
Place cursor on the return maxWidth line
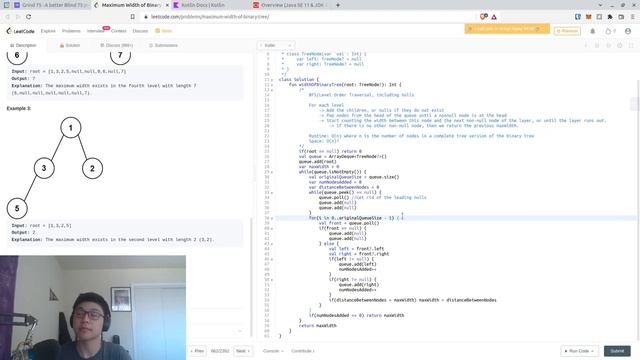point(318,326)
